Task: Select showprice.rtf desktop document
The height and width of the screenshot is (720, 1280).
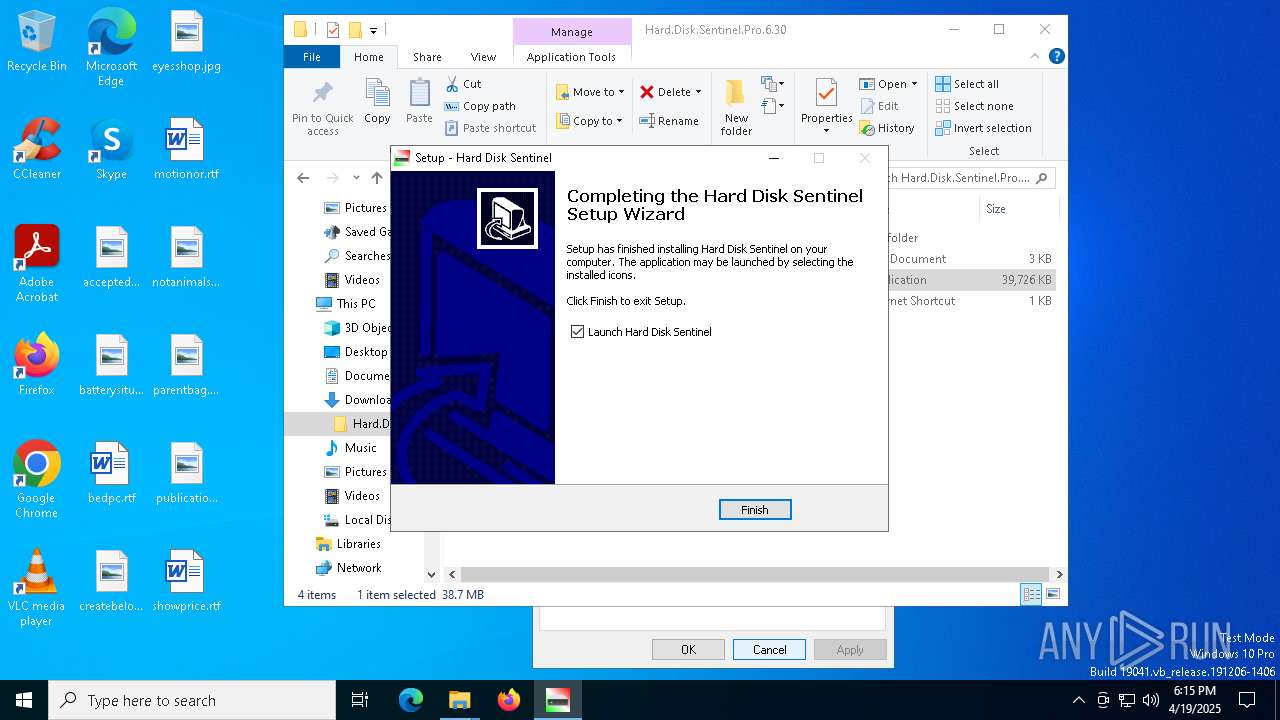Action: coord(187,581)
